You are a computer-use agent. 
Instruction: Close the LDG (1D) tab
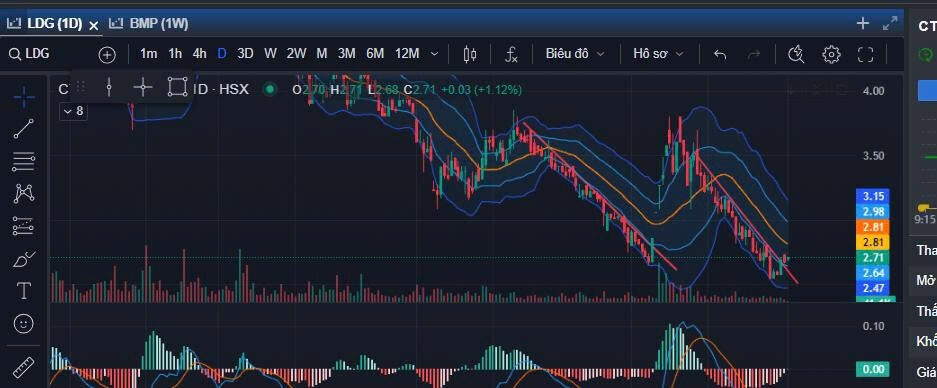click(93, 25)
